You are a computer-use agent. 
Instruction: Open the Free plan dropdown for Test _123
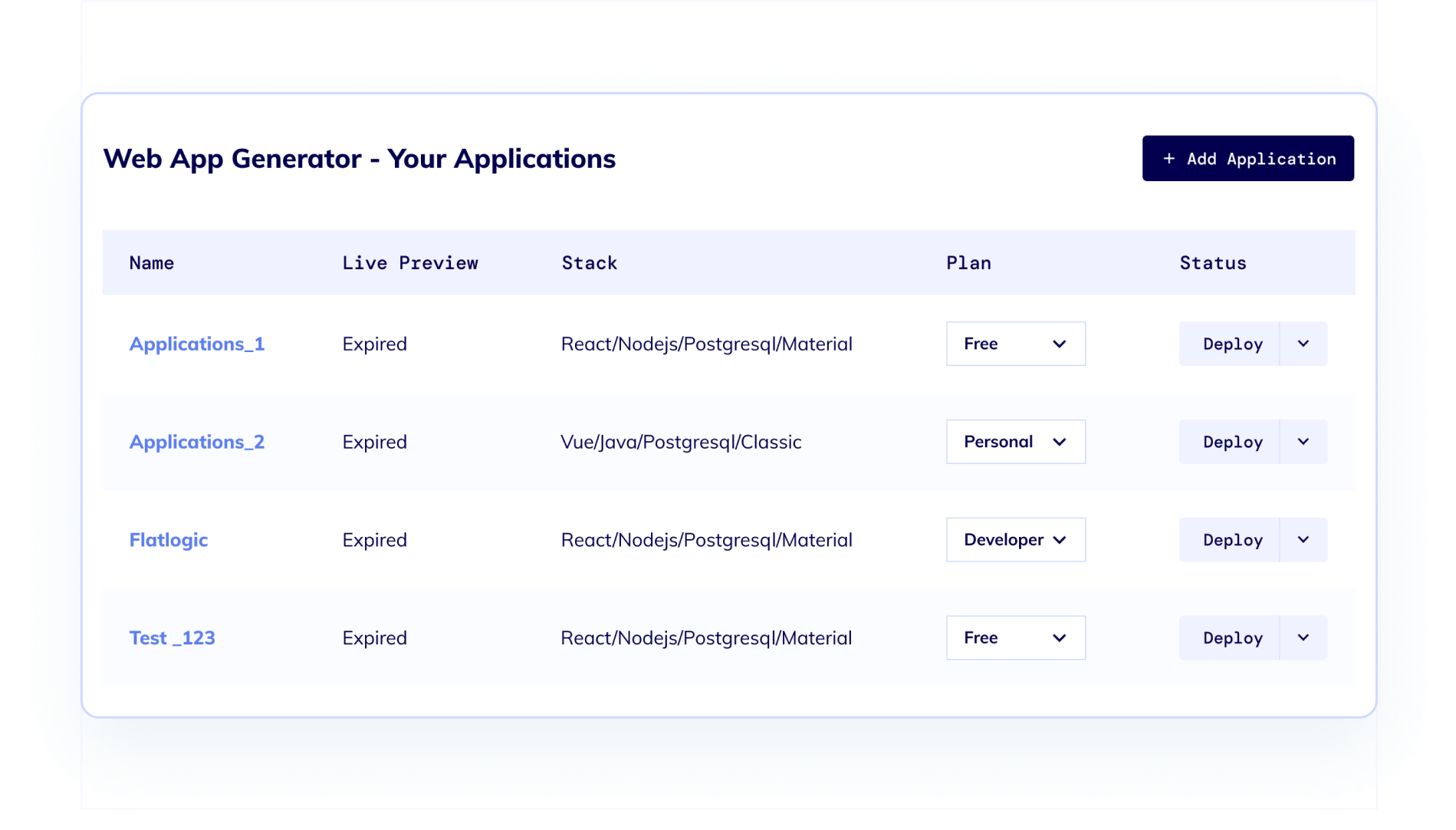[1015, 637]
